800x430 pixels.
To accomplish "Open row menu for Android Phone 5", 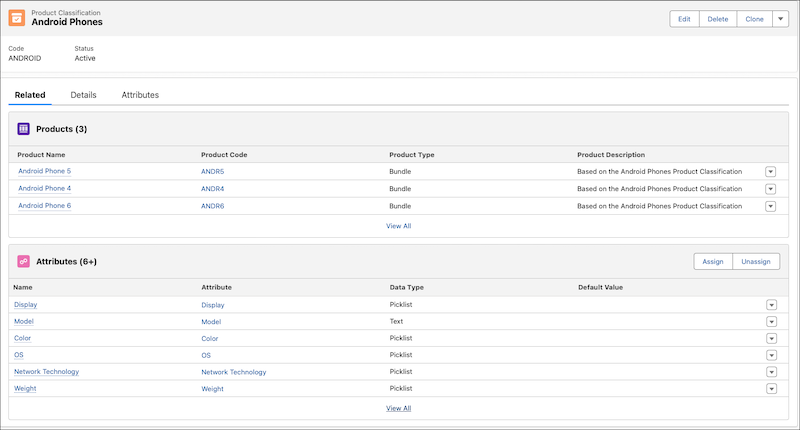I will tap(770, 172).
